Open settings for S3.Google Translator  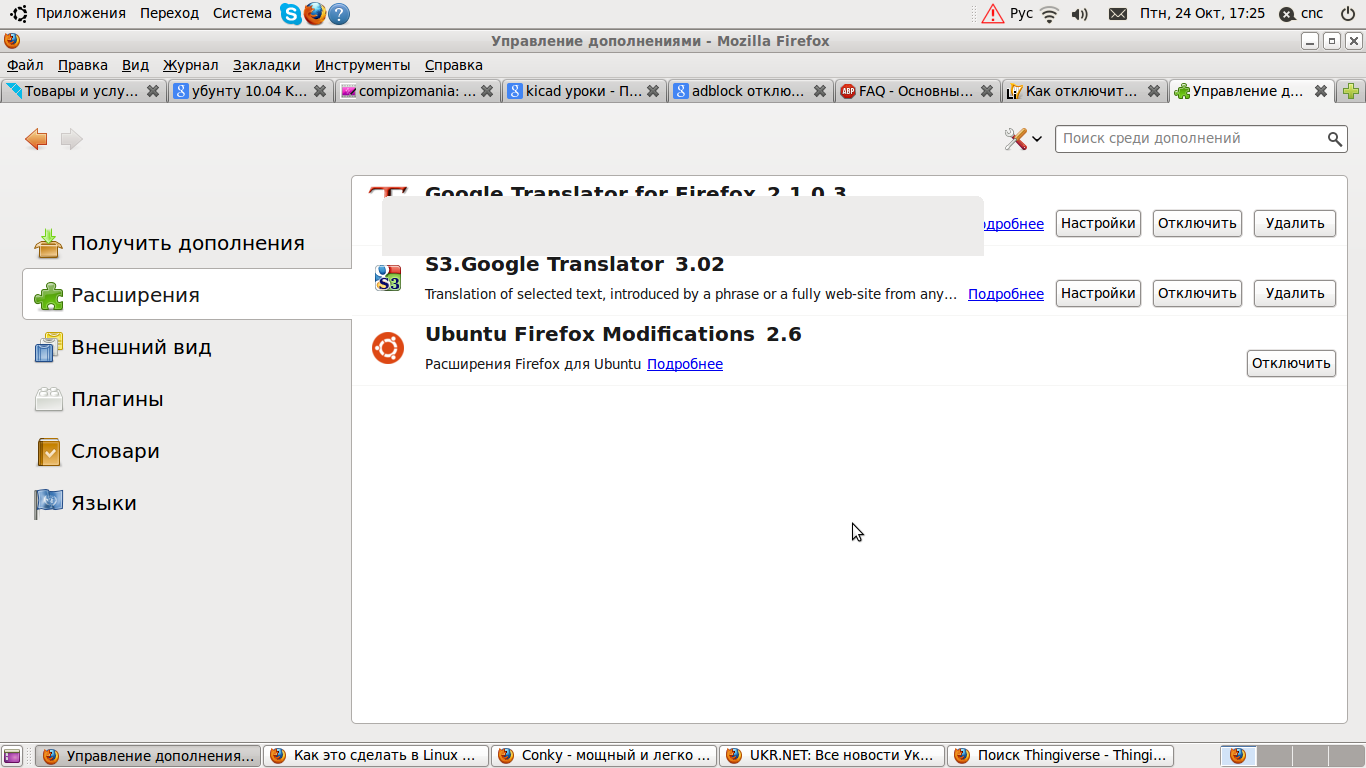[x=1098, y=293]
